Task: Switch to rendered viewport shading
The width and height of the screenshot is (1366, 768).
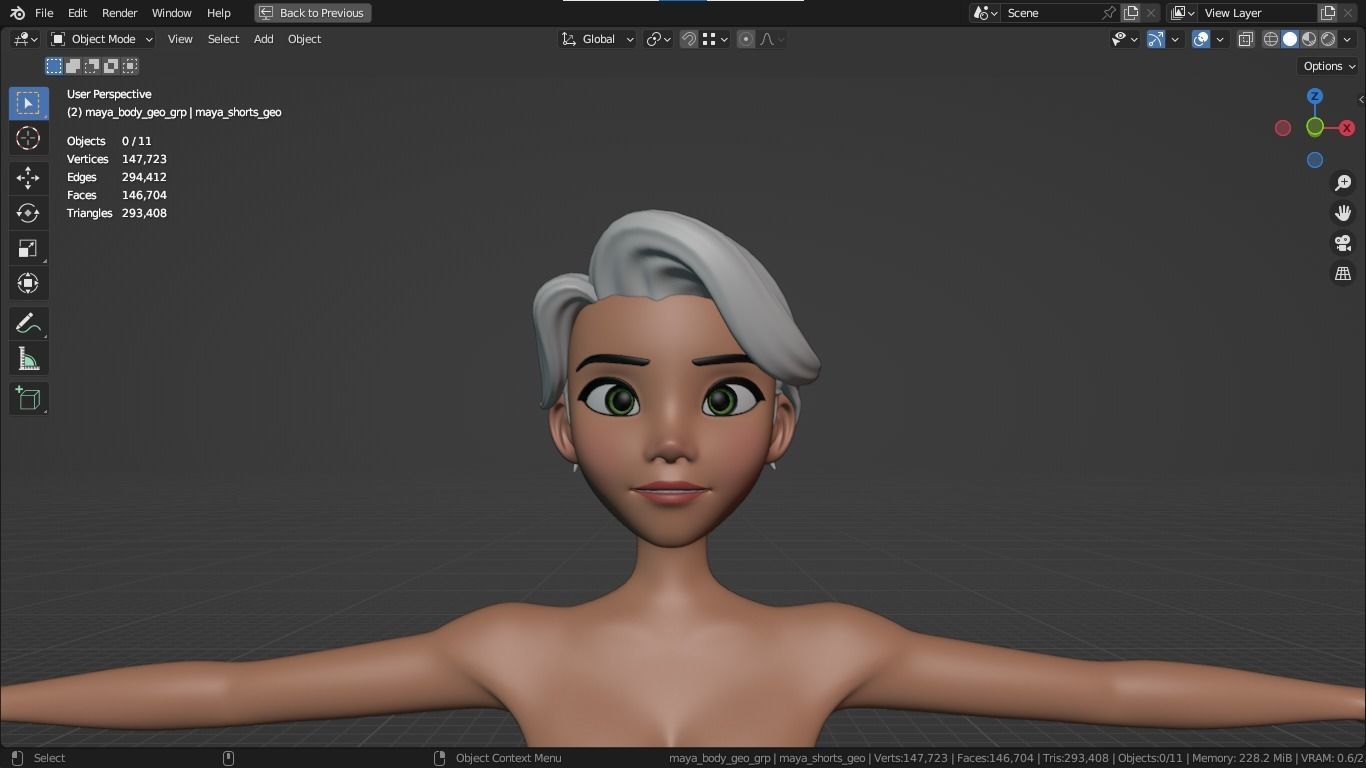Action: pos(1328,39)
